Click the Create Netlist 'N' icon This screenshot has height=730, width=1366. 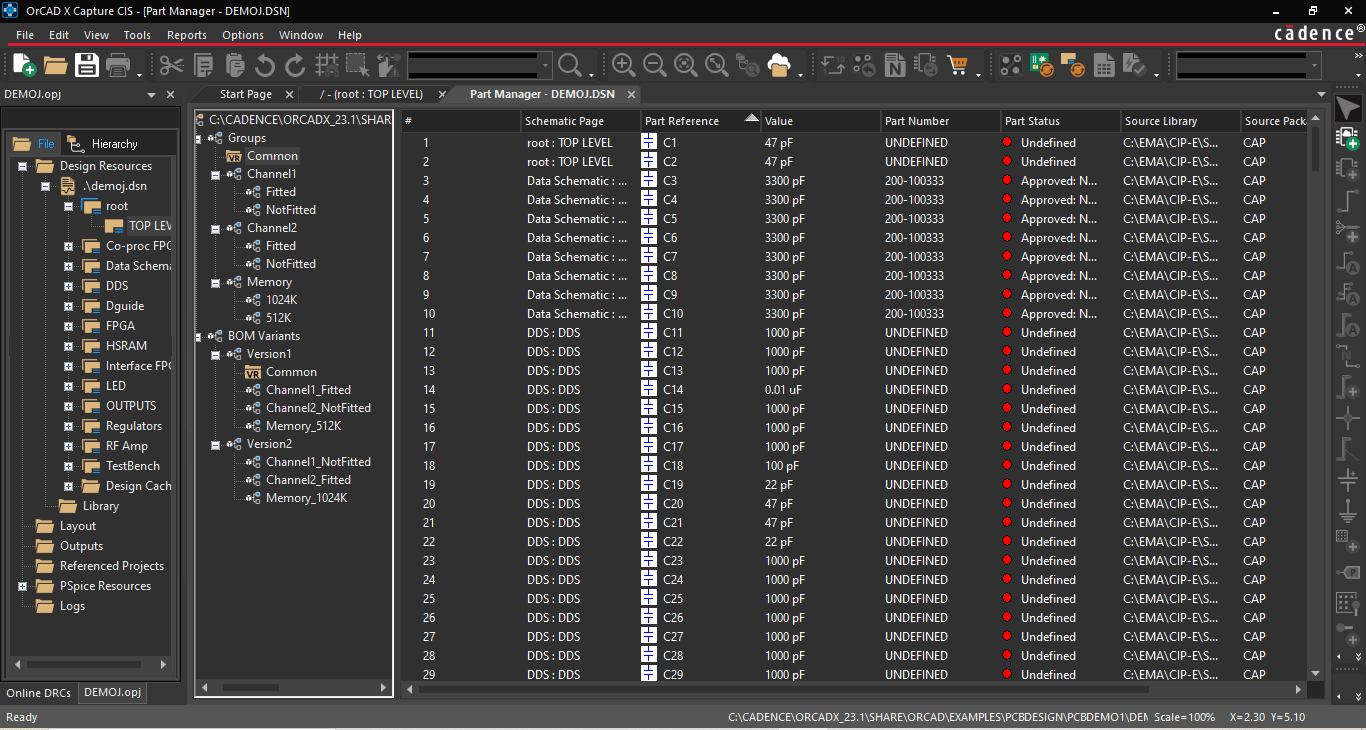[895, 66]
